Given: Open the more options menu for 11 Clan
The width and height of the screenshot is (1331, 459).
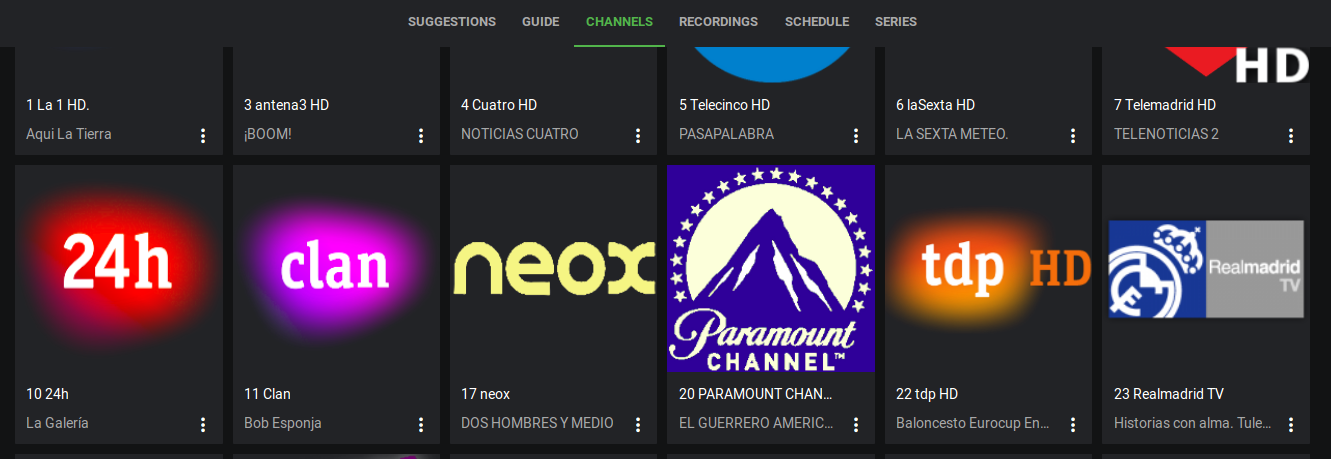Looking at the screenshot, I should point(421,425).
